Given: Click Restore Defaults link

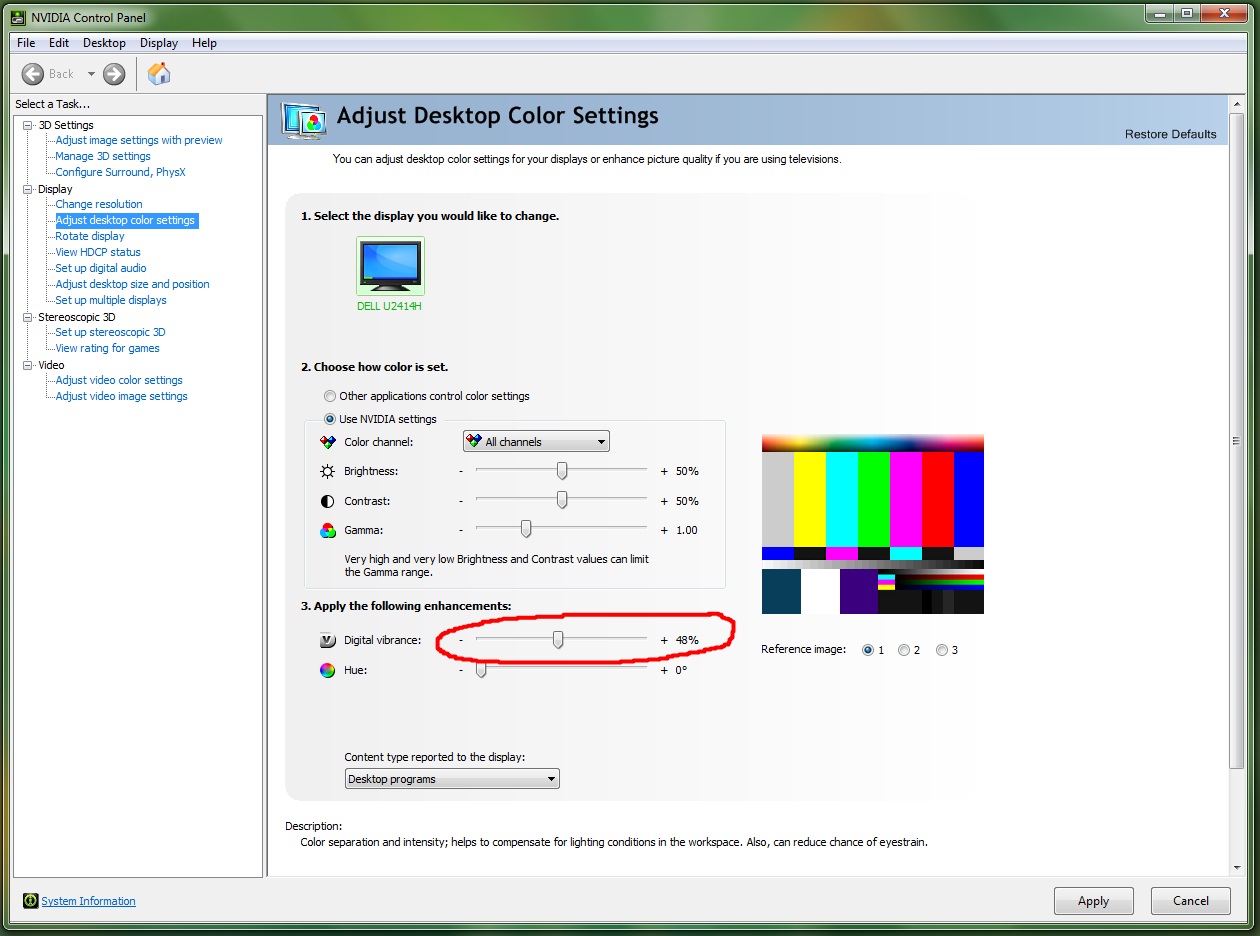Looking at the screenshot, I should [x=1171, y=134].
